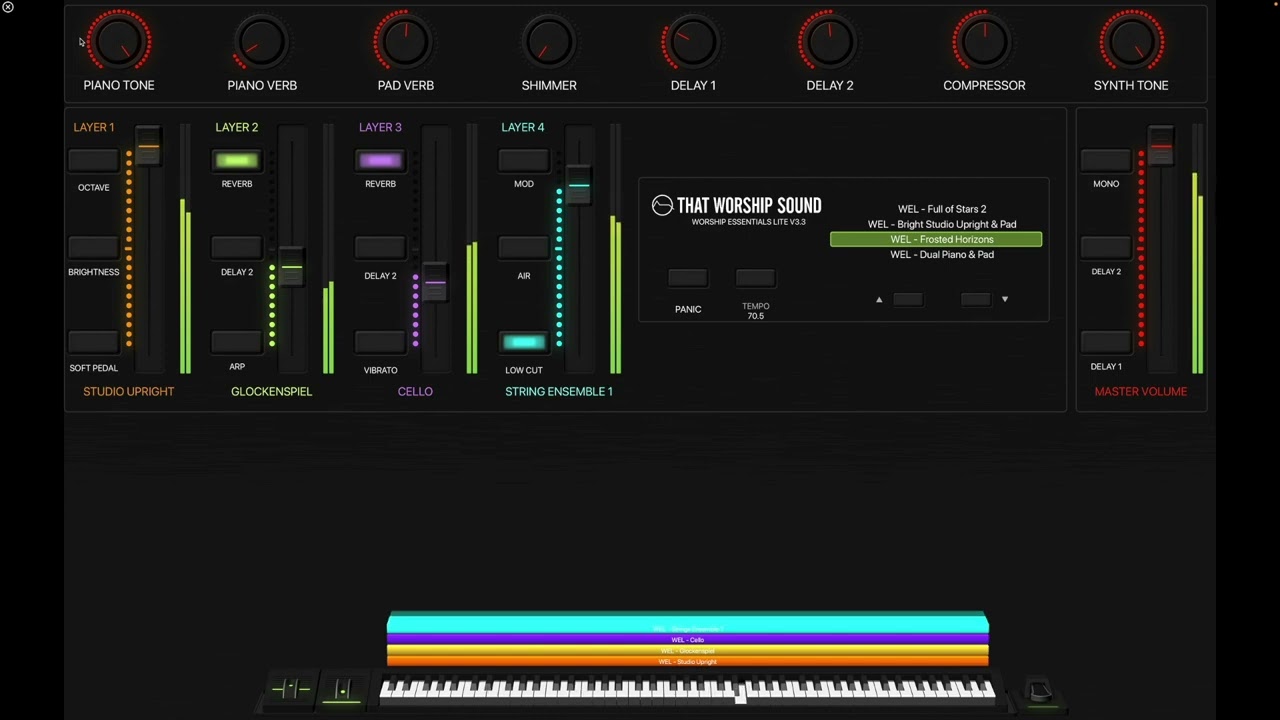The height and width of the screenshot is (720, 1280).
Task: Click the yellow WEL - Glockenspiel layer bar
Action: [x=688, y=651]
